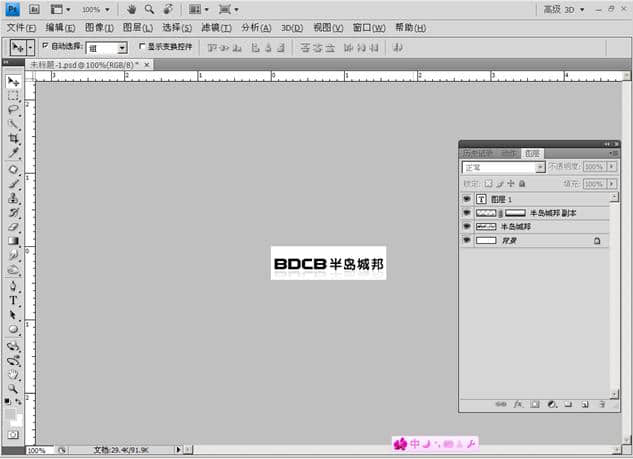The width and height of the screenshot is (633, 459).
Task: Open the 滤镜(T) menu
Action: click(216, 28)
